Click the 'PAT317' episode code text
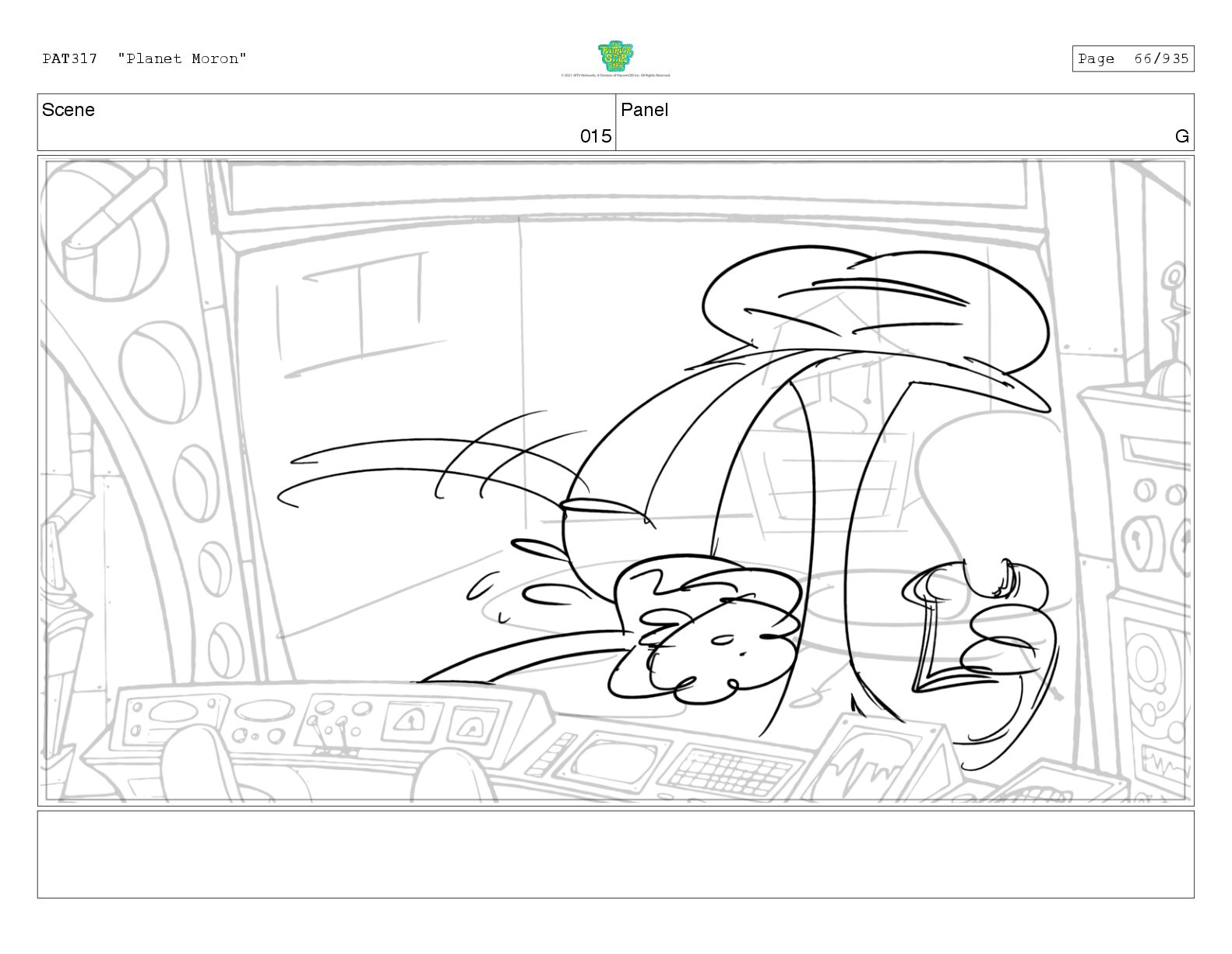This screenshot has height=954, width=1232. [70, 58]
